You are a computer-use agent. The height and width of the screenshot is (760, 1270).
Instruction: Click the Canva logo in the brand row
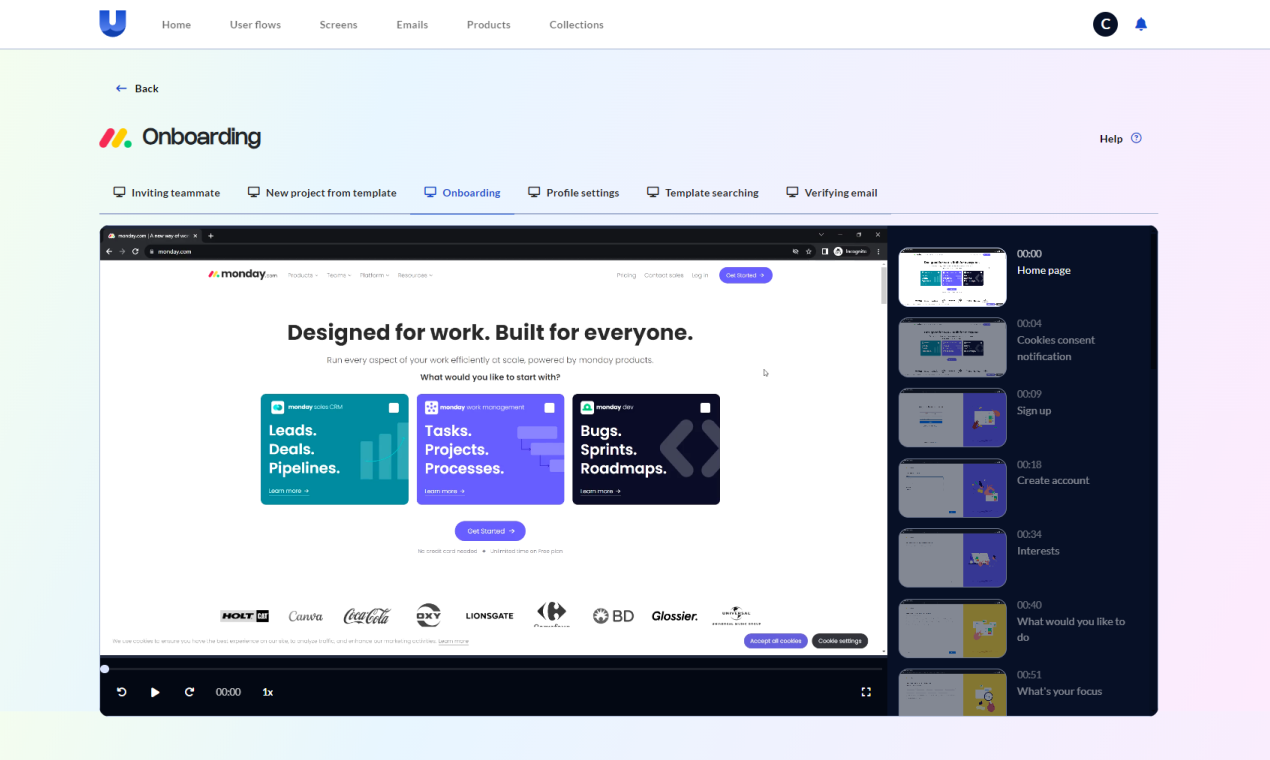click(x=306, y=616)
